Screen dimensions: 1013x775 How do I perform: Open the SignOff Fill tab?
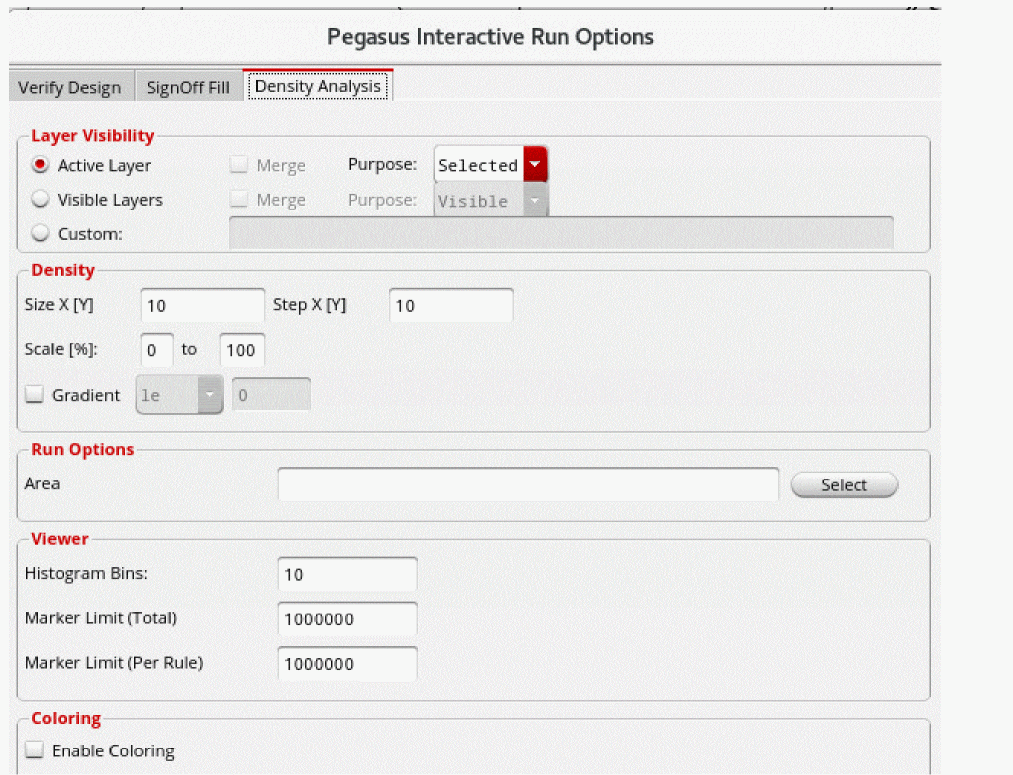tap(188, 87)
